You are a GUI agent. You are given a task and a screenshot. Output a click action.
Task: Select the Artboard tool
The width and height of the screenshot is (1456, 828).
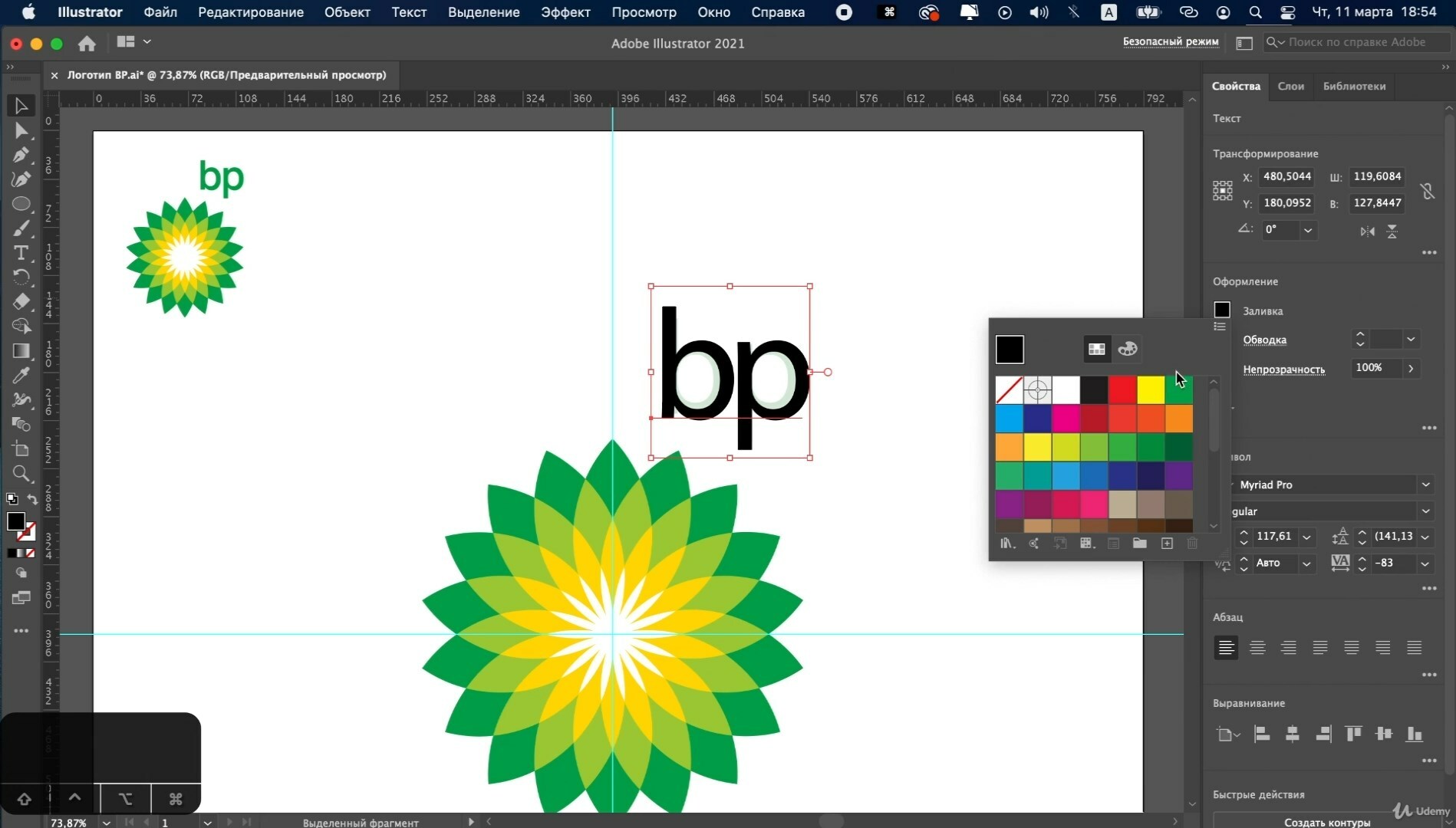click(x=21, y=449)
